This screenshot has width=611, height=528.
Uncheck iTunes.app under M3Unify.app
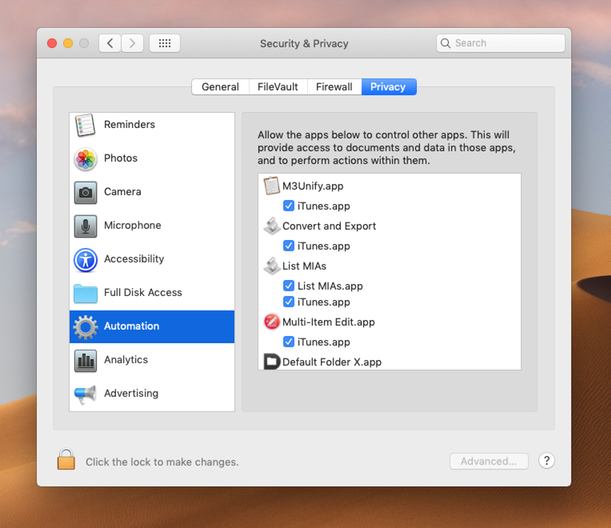tap(288, 206)
